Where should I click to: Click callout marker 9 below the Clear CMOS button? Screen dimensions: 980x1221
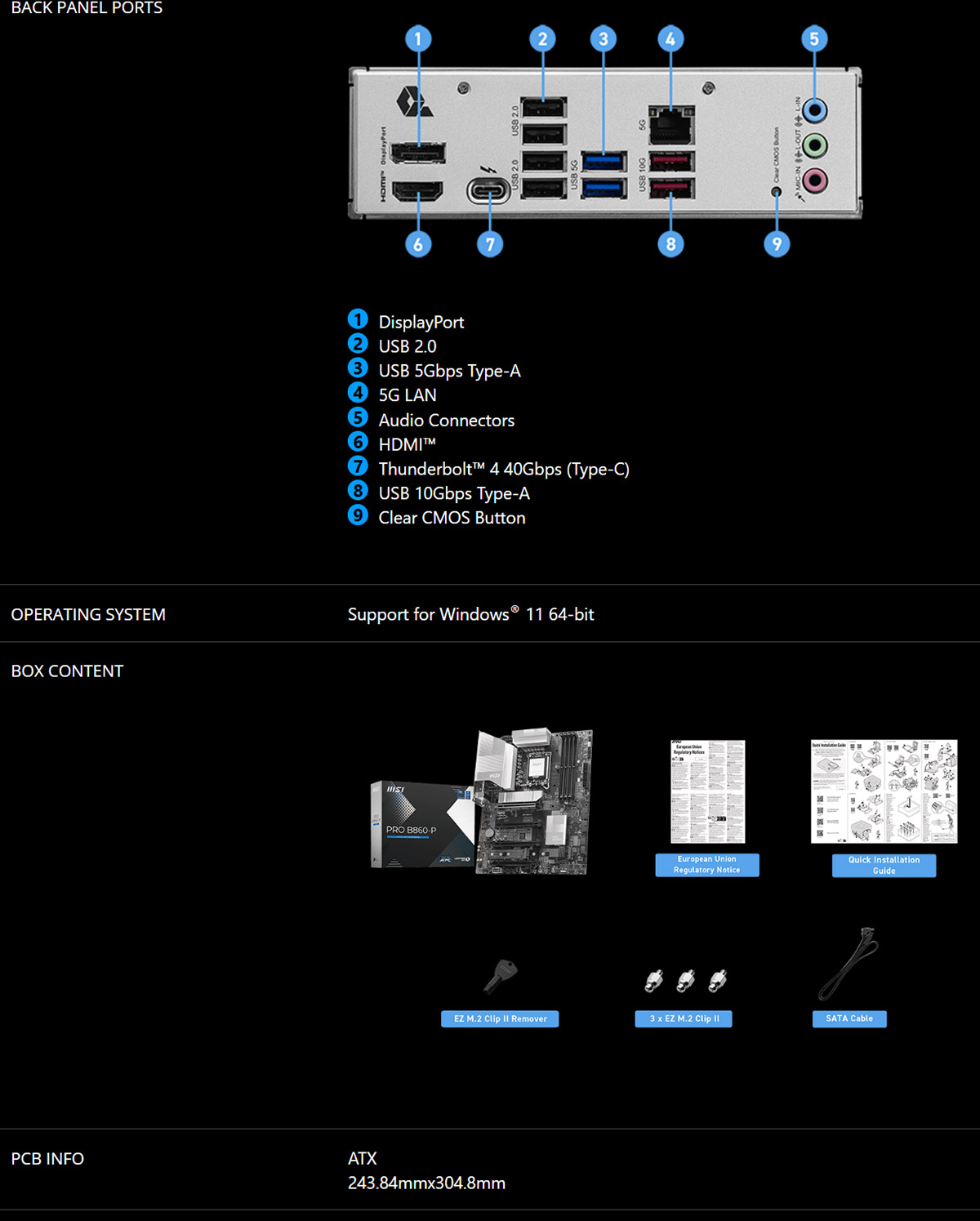point(777,243)
